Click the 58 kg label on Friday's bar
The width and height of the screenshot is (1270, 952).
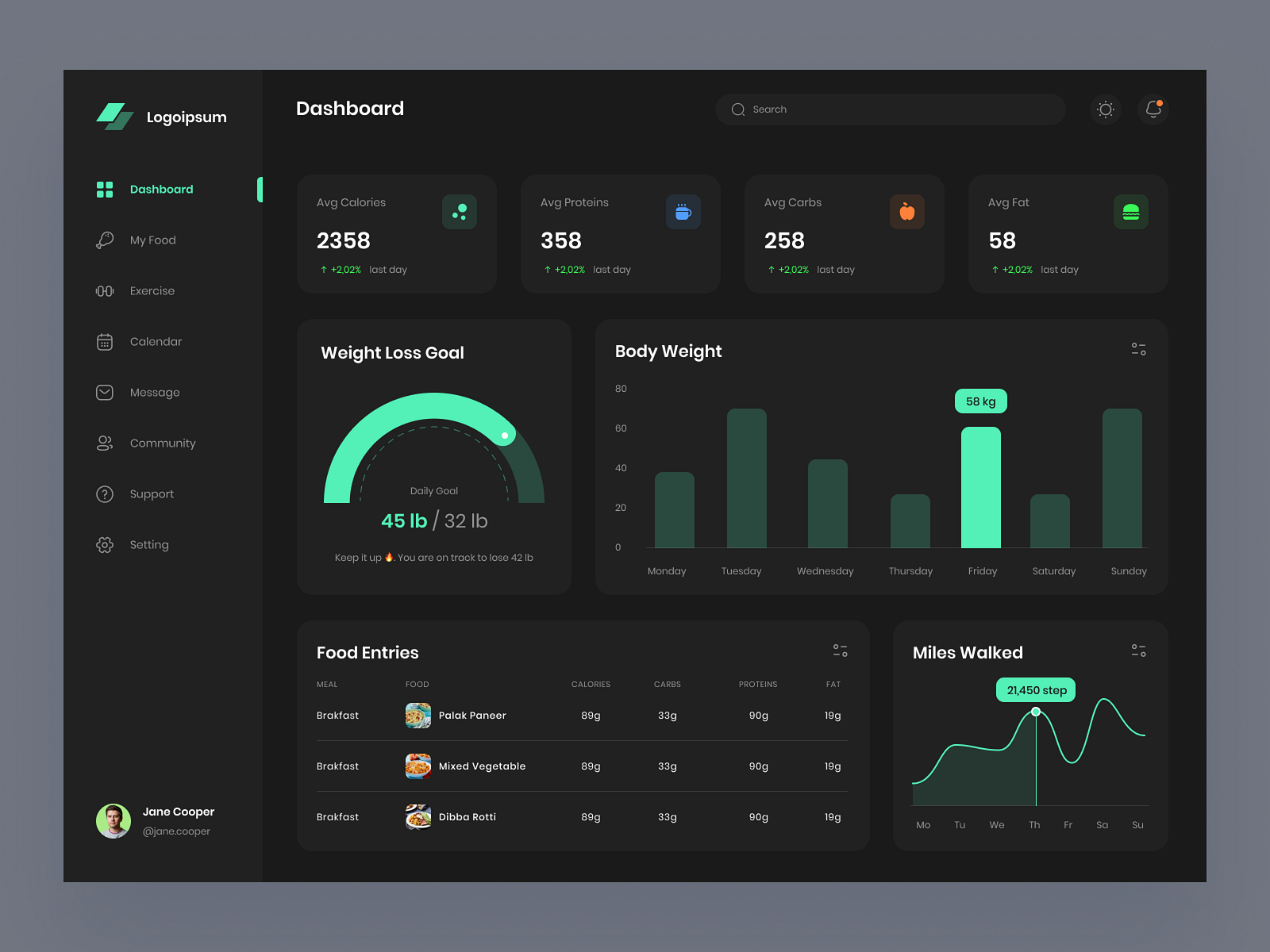pos(980,401)
